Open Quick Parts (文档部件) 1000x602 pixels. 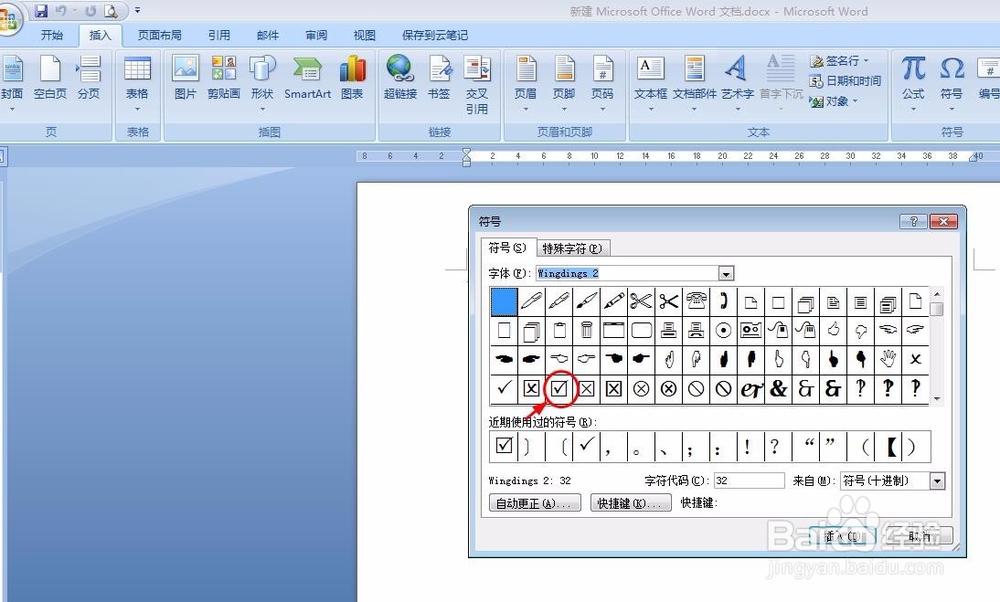click(695, 83)
